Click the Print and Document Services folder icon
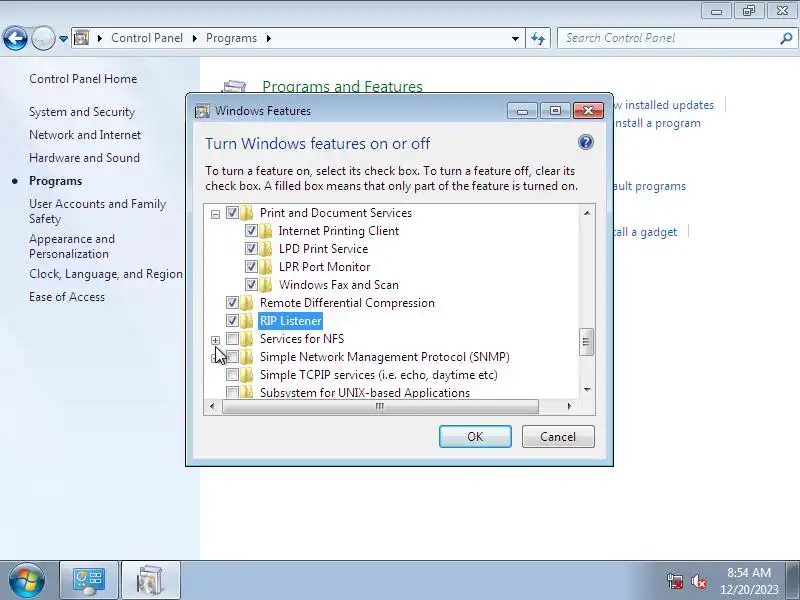 click(x=247, y=213)
